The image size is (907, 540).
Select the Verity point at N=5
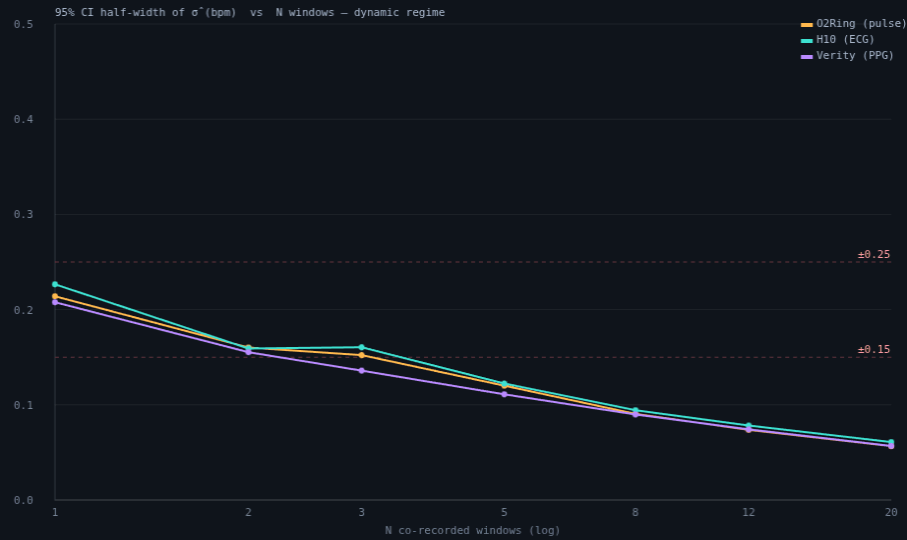[504, 394]
